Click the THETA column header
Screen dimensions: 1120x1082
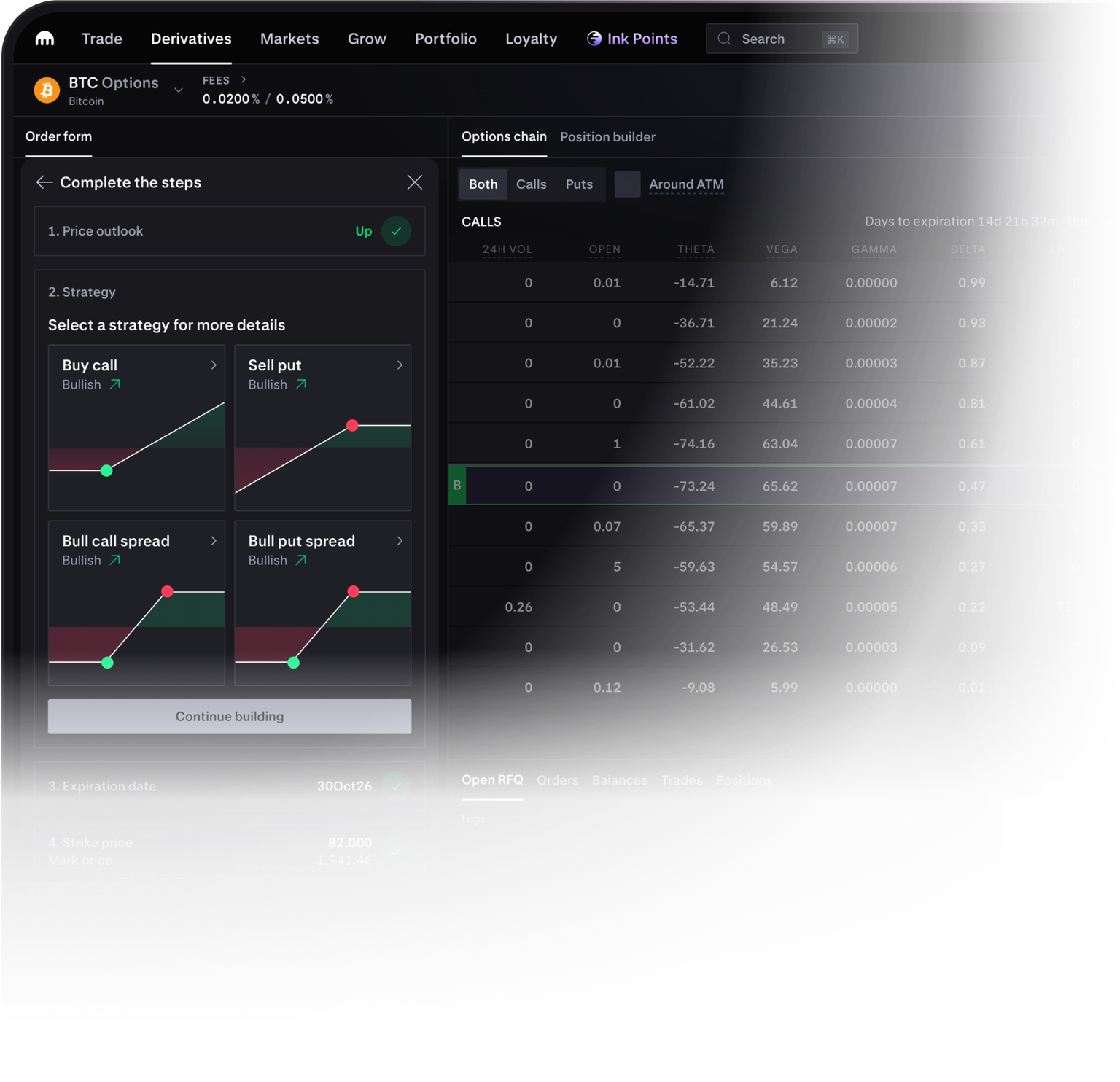[x=696, y=249]
